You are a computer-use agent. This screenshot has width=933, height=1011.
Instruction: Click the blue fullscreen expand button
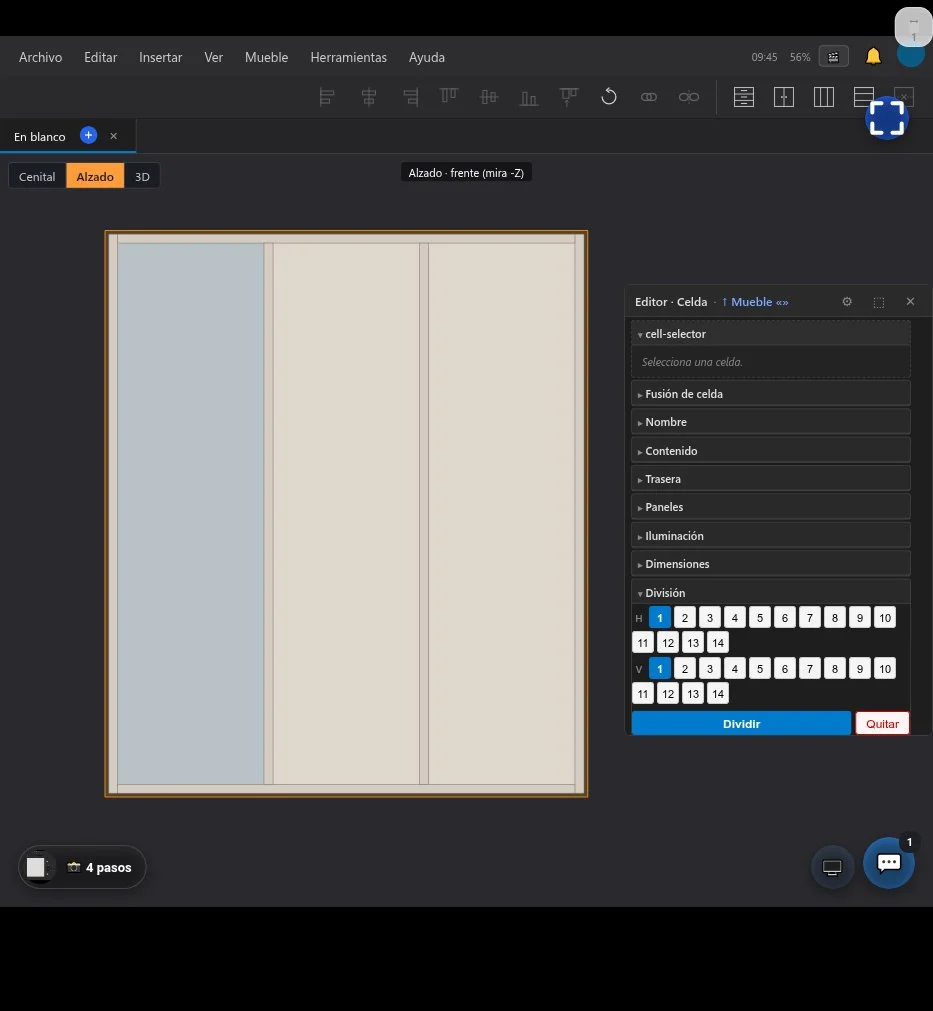(x=887, y=118)
